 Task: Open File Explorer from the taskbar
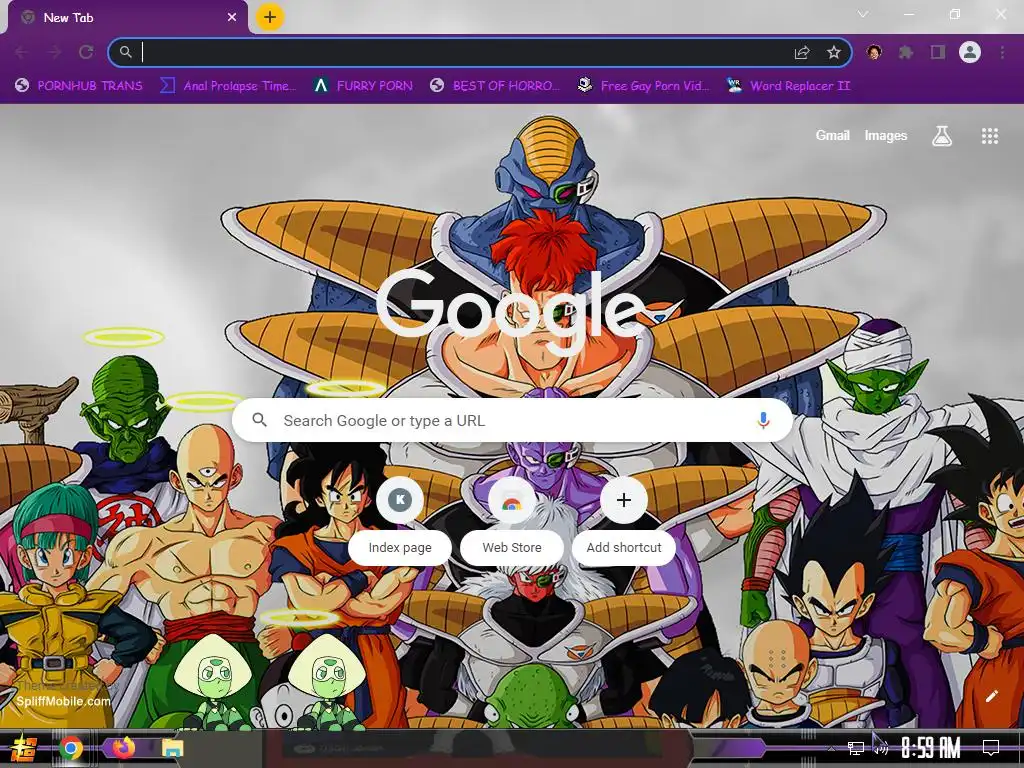(172, 748)
